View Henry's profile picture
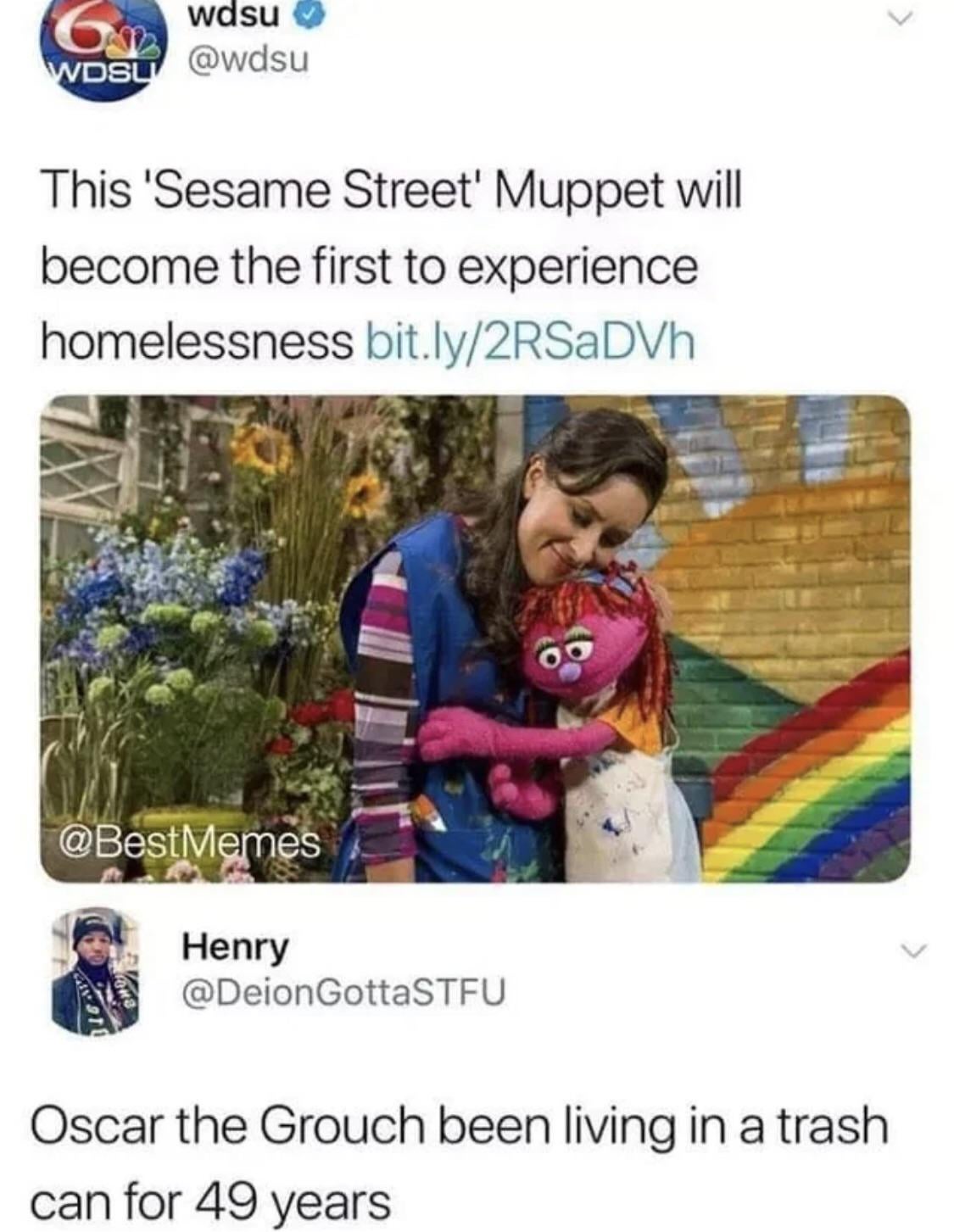The height and width of the screenshot is (1232, 954). [x=95, y=971]
